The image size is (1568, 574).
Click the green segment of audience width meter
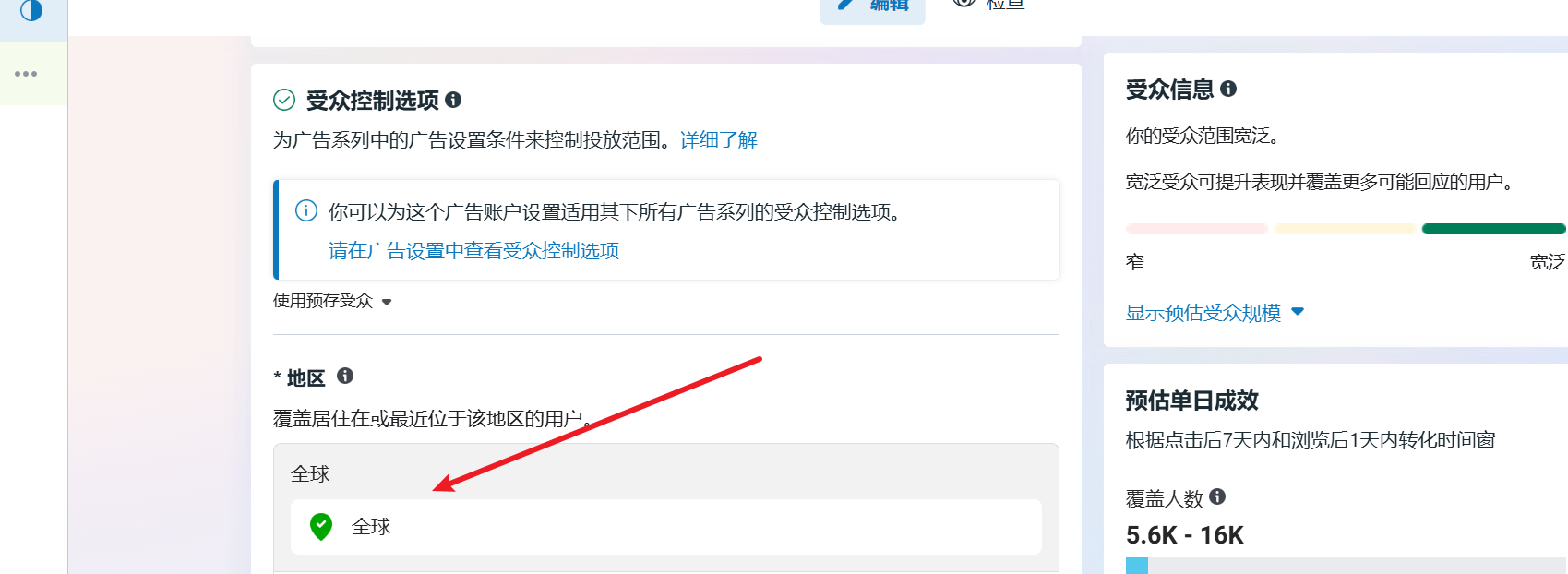click(1493, 229)
